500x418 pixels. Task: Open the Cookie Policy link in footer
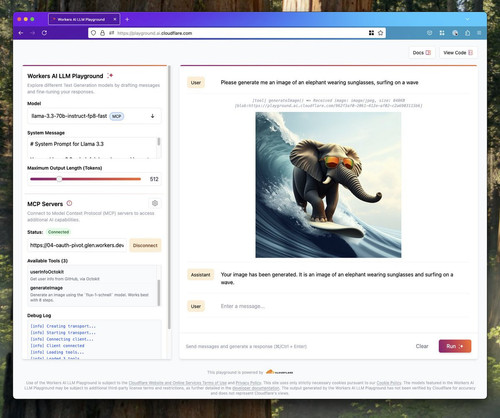click(x=389, y=383)
